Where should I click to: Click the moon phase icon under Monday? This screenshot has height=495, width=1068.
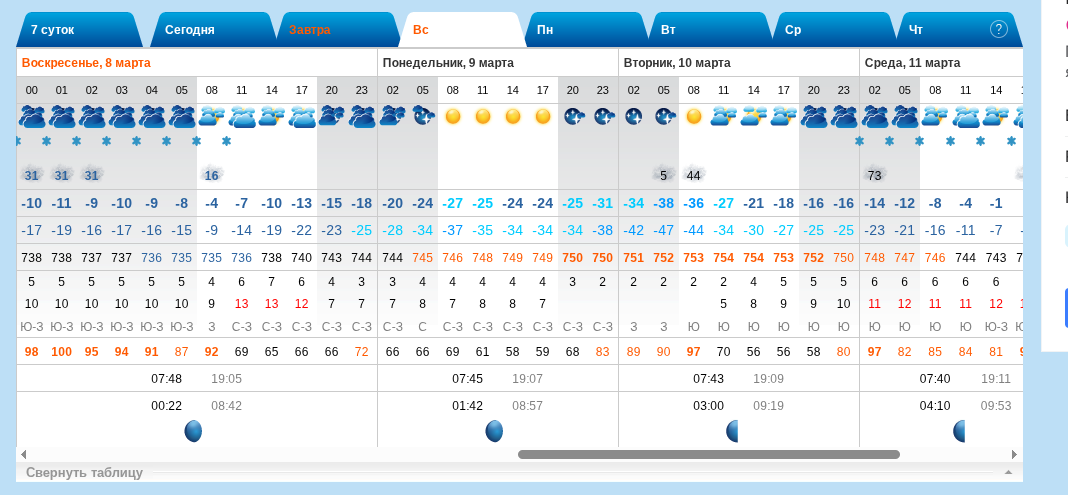pos(494,431)
